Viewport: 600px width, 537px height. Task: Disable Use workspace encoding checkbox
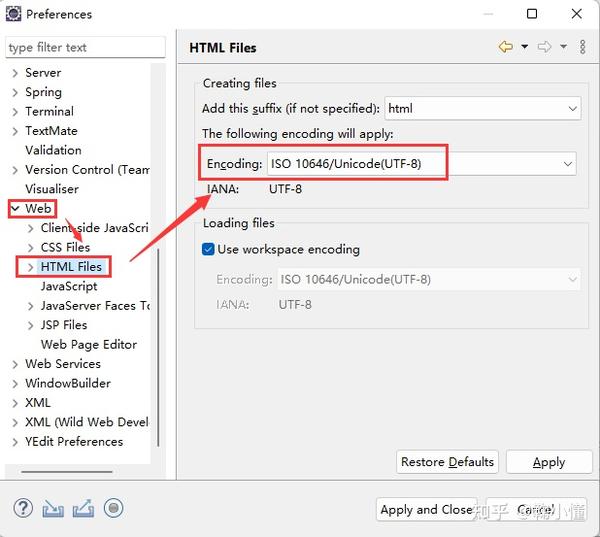[209, 249]
